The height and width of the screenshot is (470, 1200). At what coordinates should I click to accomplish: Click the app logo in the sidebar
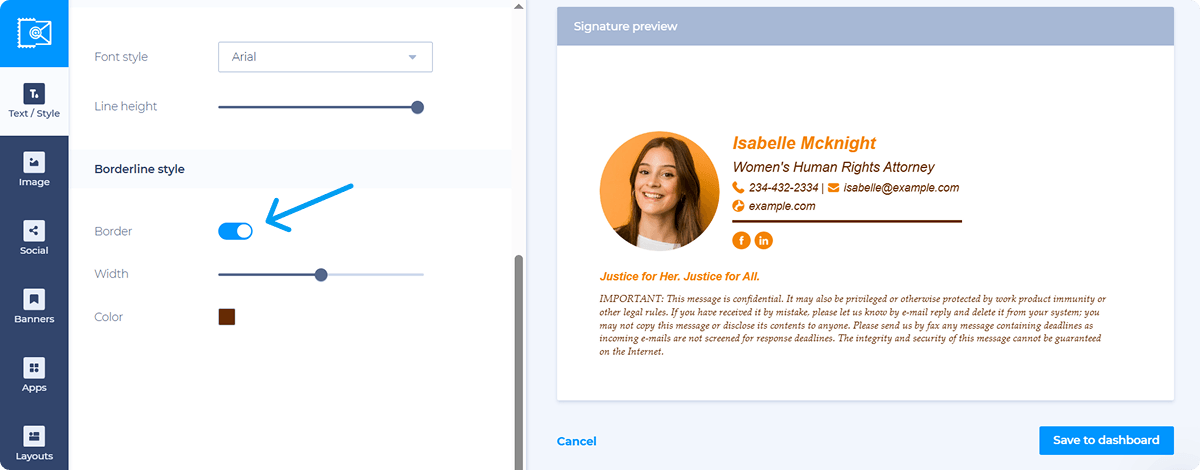[34, 33]
